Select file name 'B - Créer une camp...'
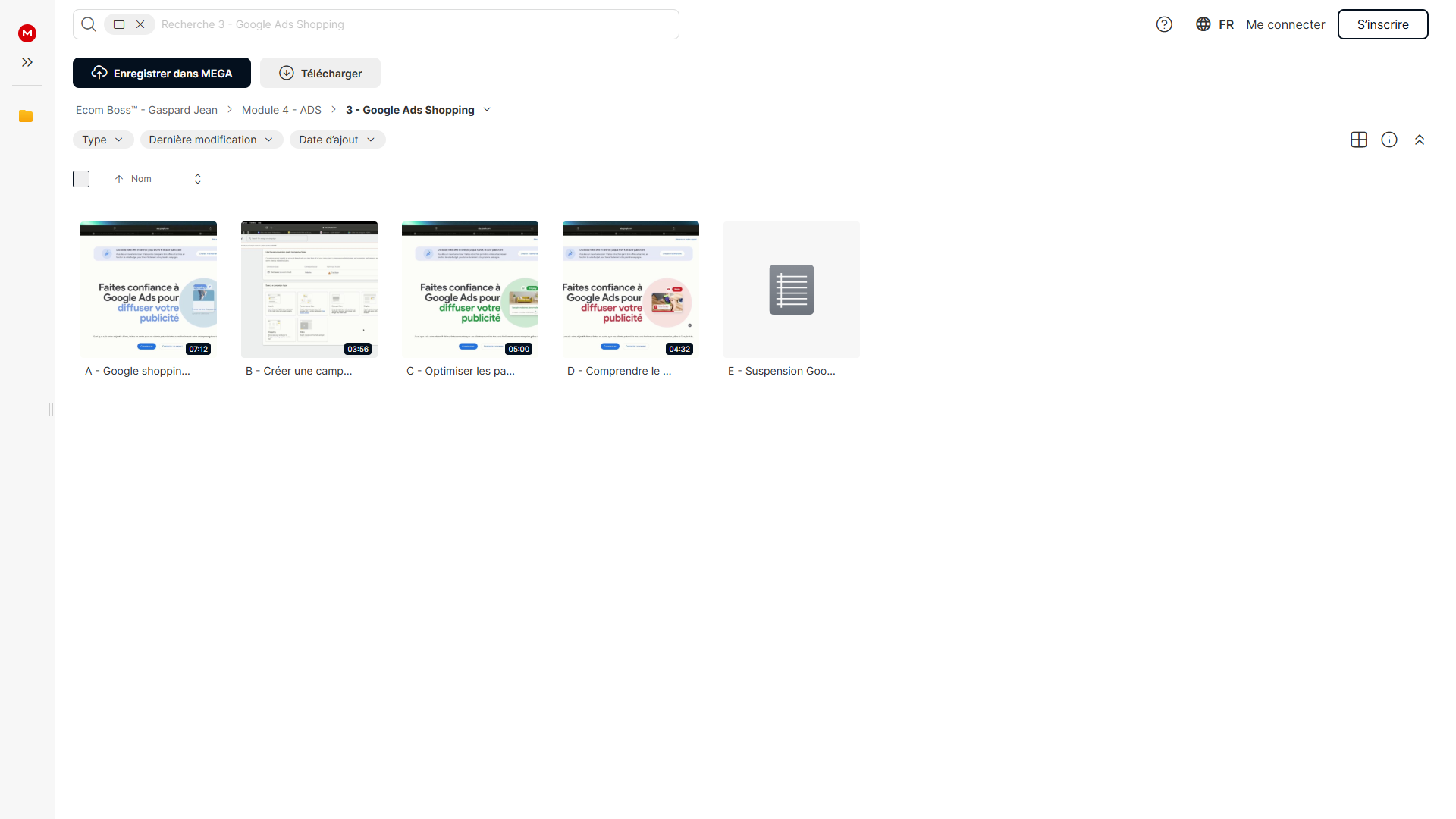1456x819 pixels. (x=299, y=371)
